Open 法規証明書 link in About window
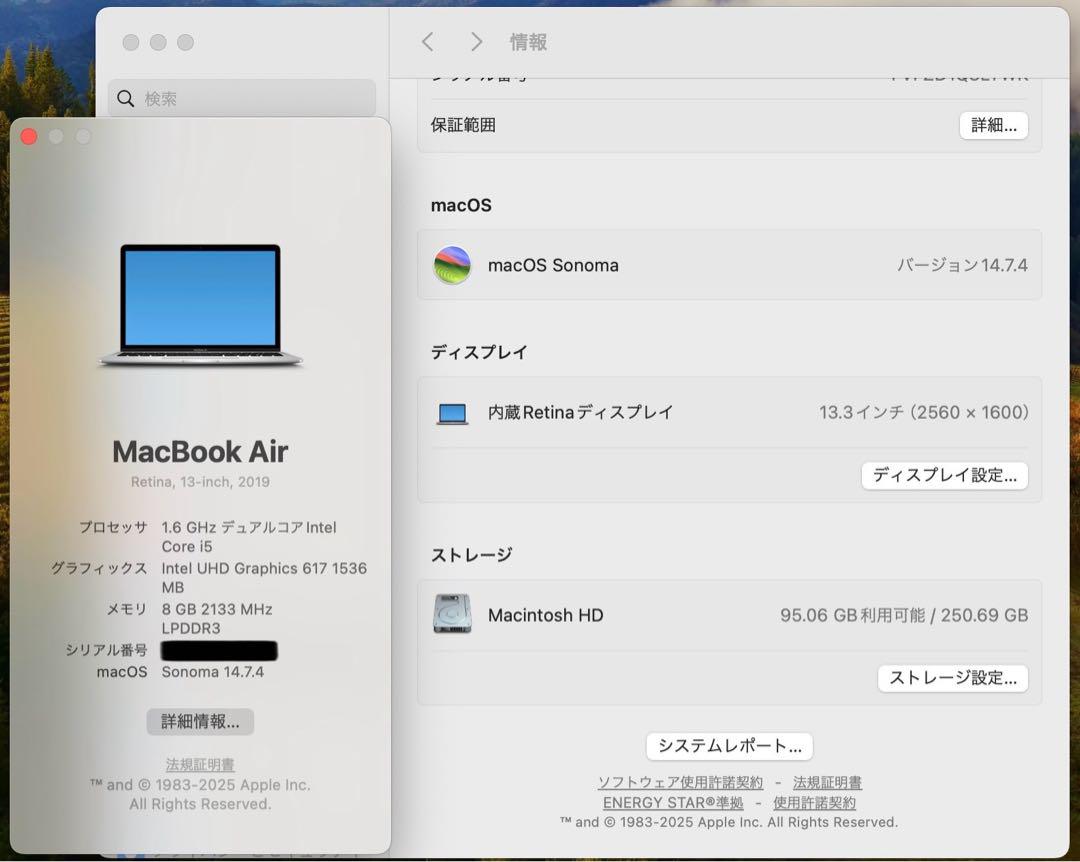Viewport: 1080px width, 862px height. click(x=200, y=764)
